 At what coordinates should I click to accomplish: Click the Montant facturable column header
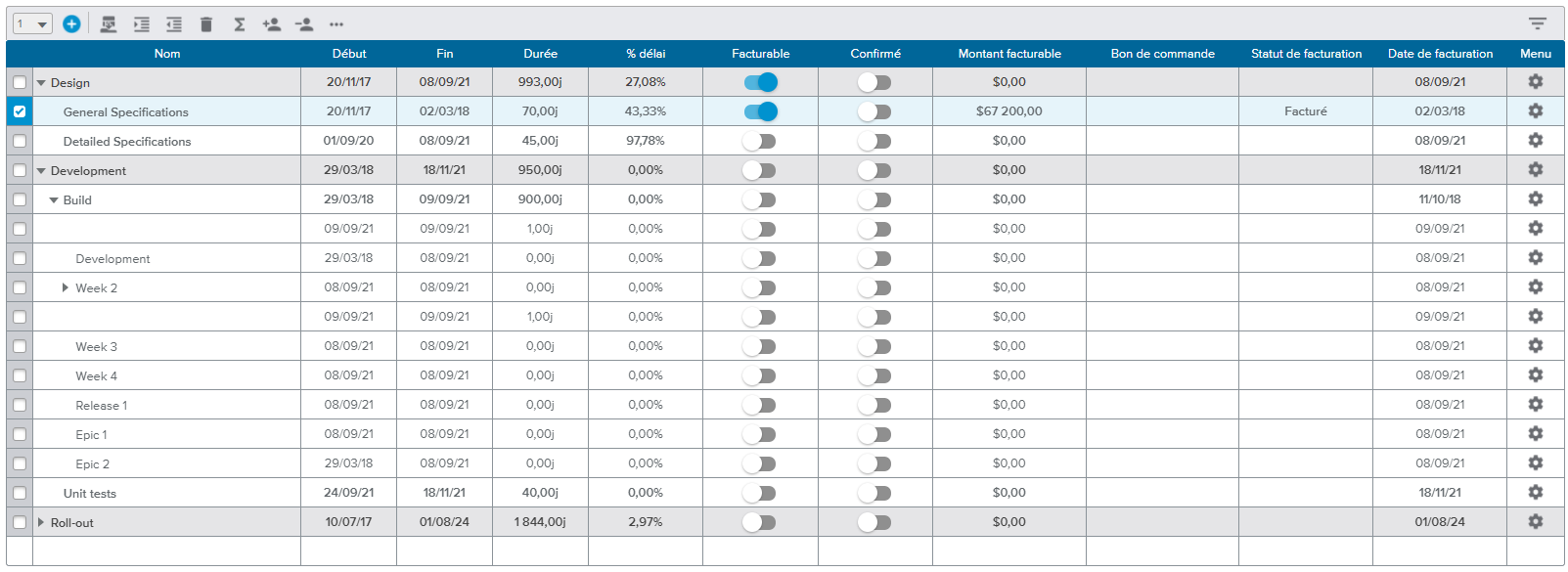[x=1009, y=54]
